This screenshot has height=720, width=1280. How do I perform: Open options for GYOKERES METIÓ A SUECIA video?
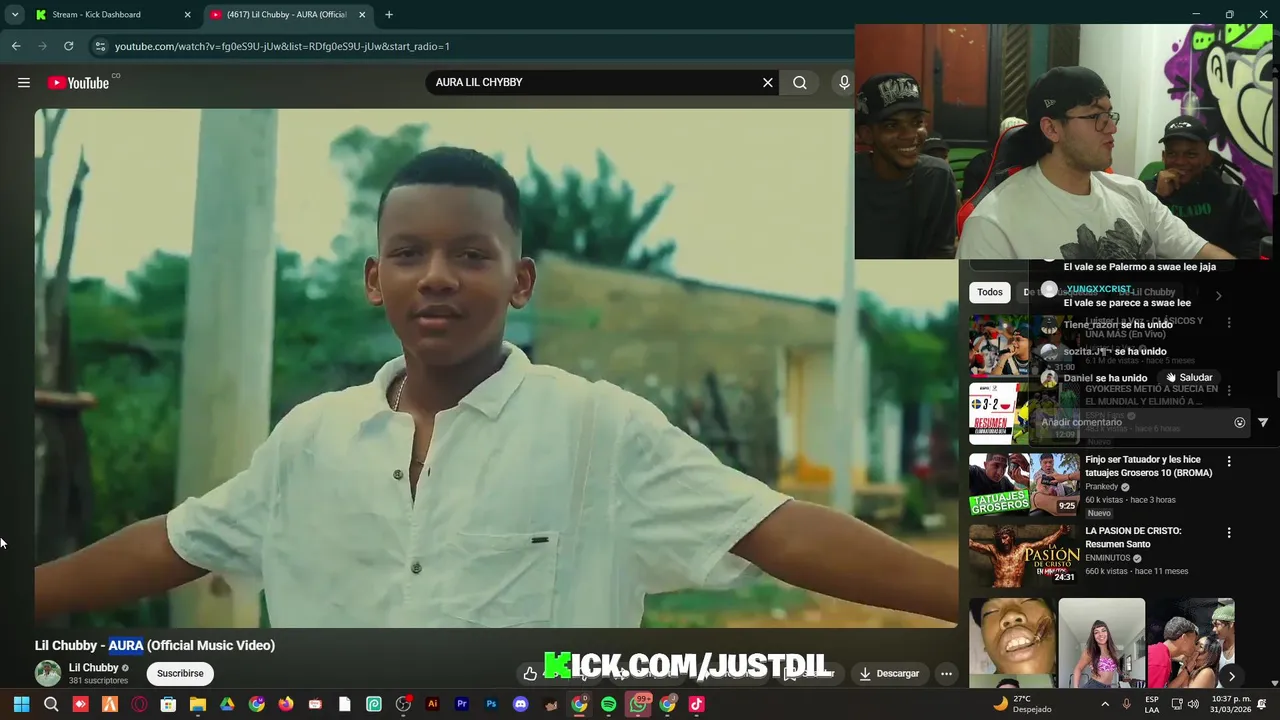tap(1229, 390)
